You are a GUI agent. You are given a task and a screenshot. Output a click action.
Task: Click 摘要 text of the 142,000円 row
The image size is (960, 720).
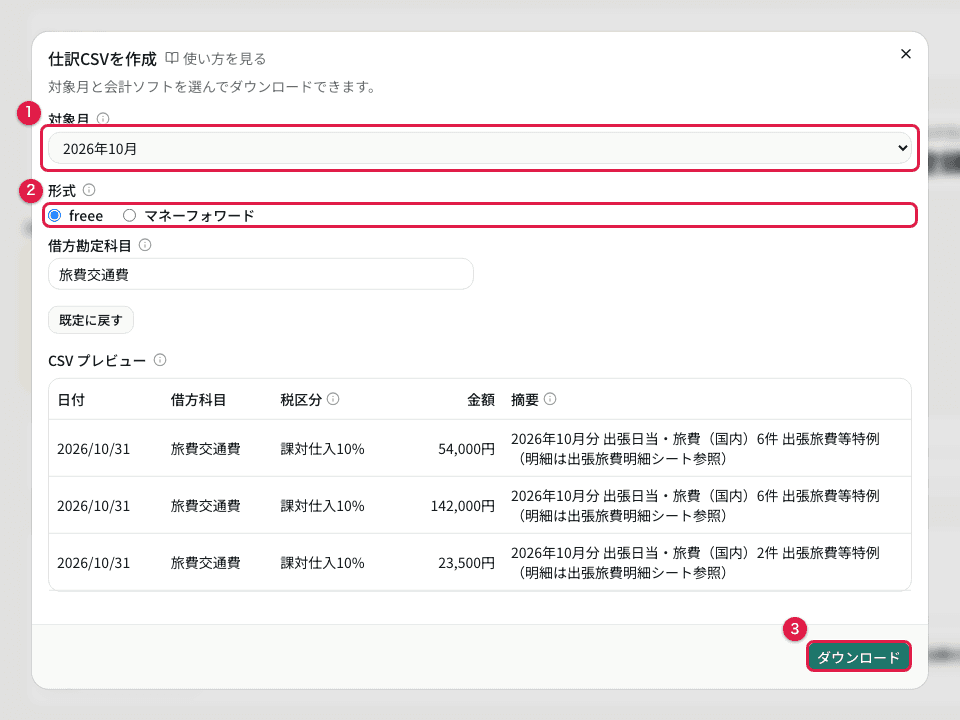click(x=696, y=506)
